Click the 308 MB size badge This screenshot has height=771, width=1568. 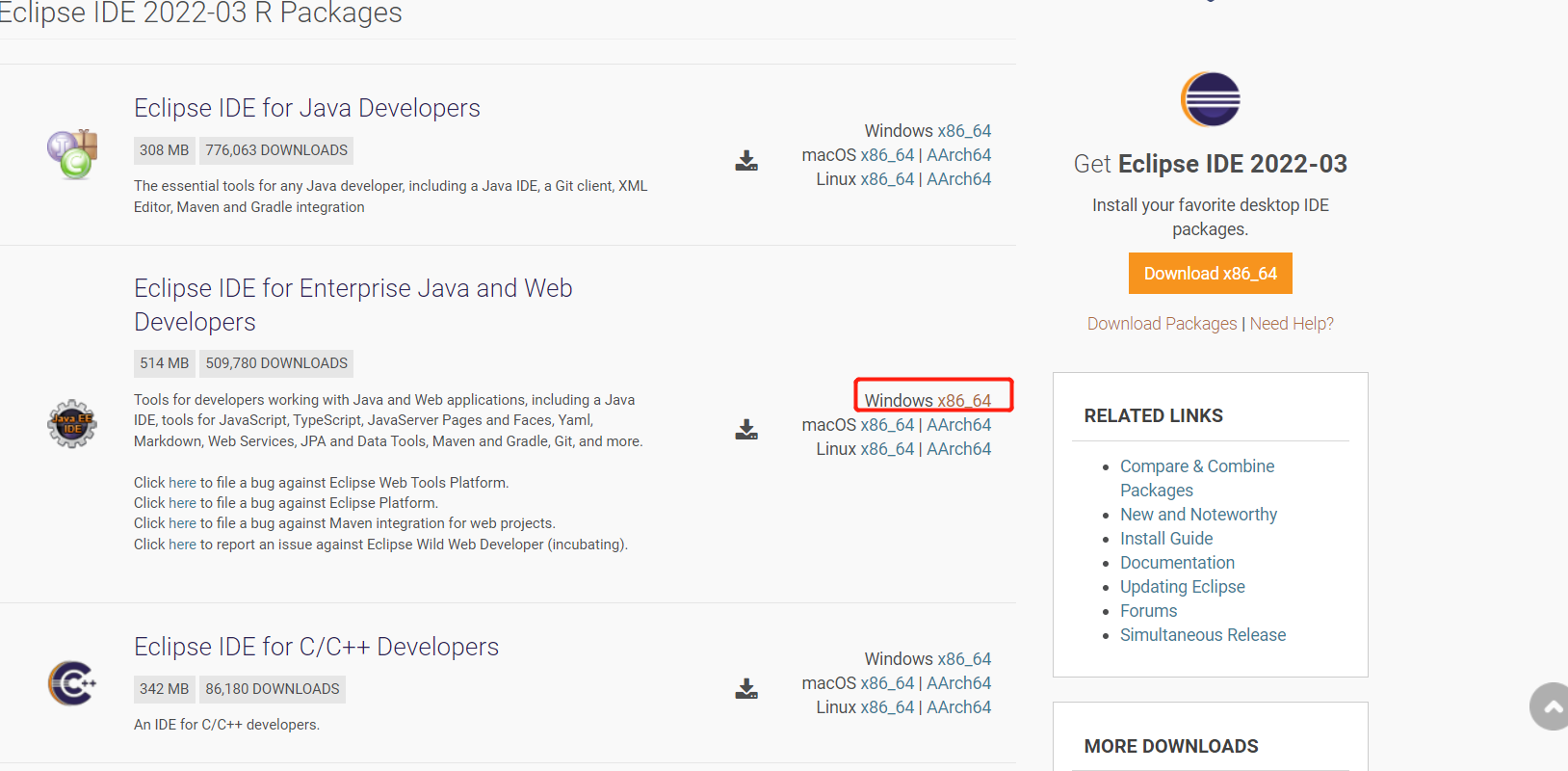pos(165,150)
